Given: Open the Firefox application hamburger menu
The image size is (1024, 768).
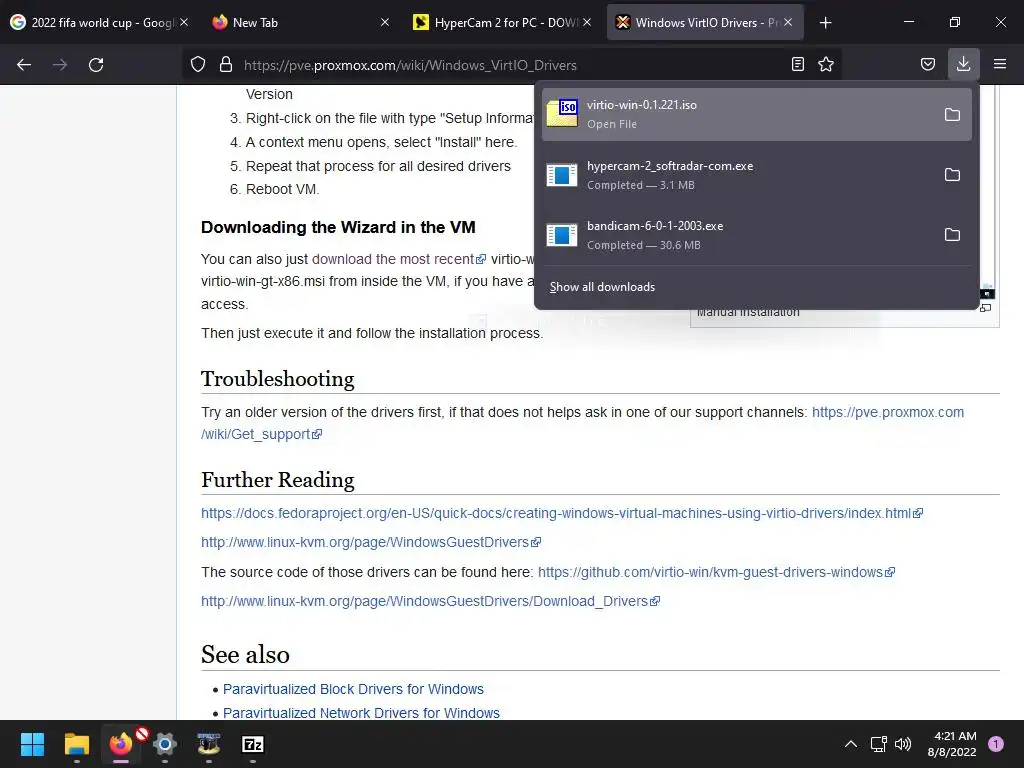Looking at the screenshot, I should coord(1000,64).
